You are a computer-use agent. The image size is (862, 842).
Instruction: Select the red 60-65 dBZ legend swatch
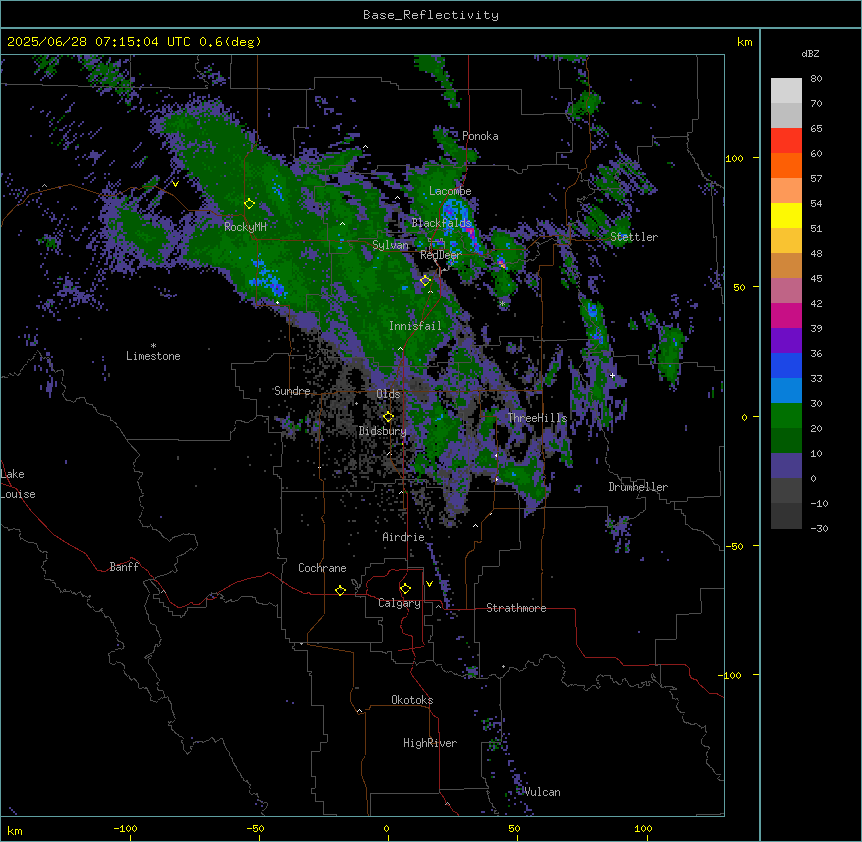click(x=786, y=141)
